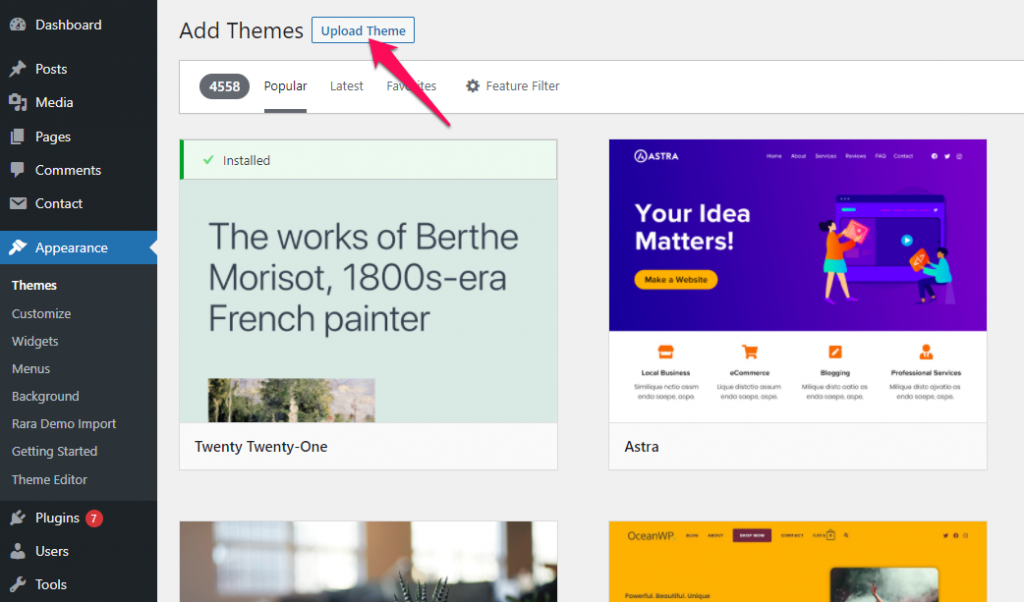
Task: Open the Pages menu
Action: (78, 136)
